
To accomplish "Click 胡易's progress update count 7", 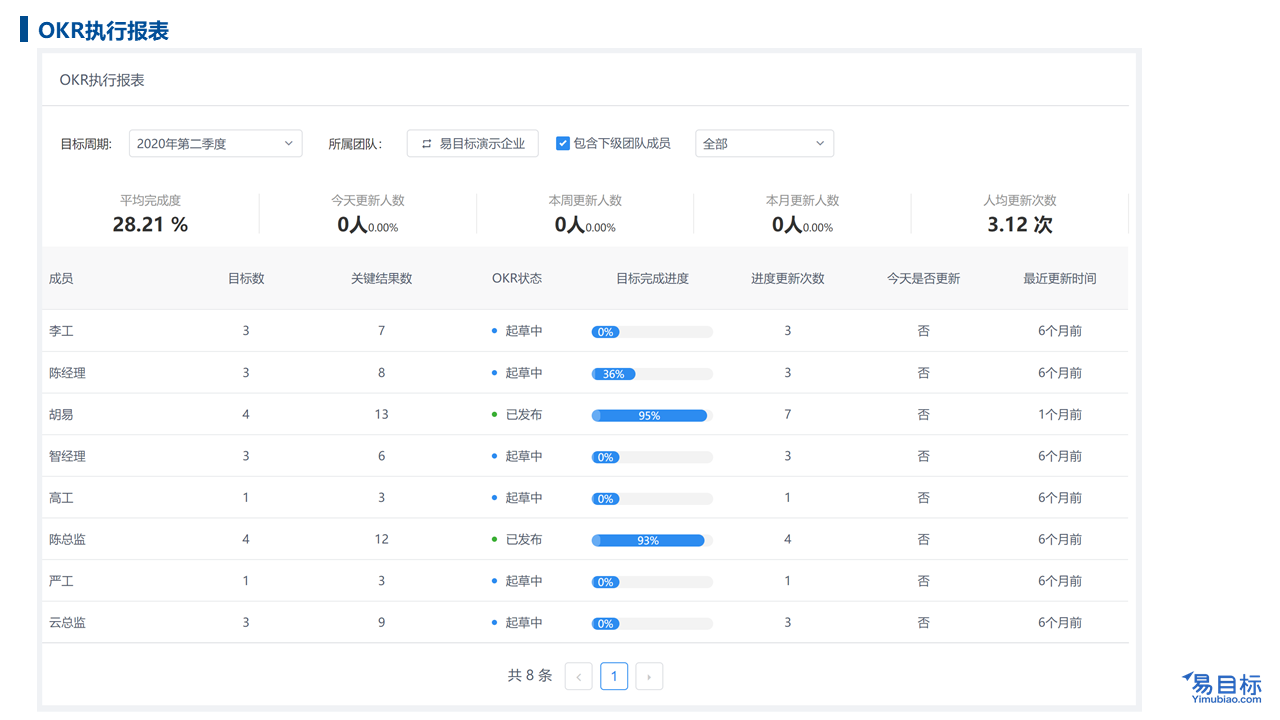I will pos(788,414).
